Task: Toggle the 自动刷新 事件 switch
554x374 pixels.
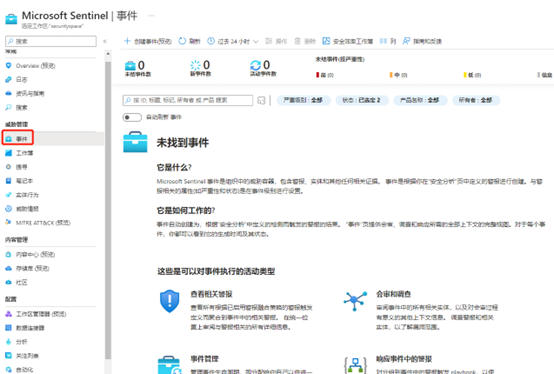Action: click(132, 117)
